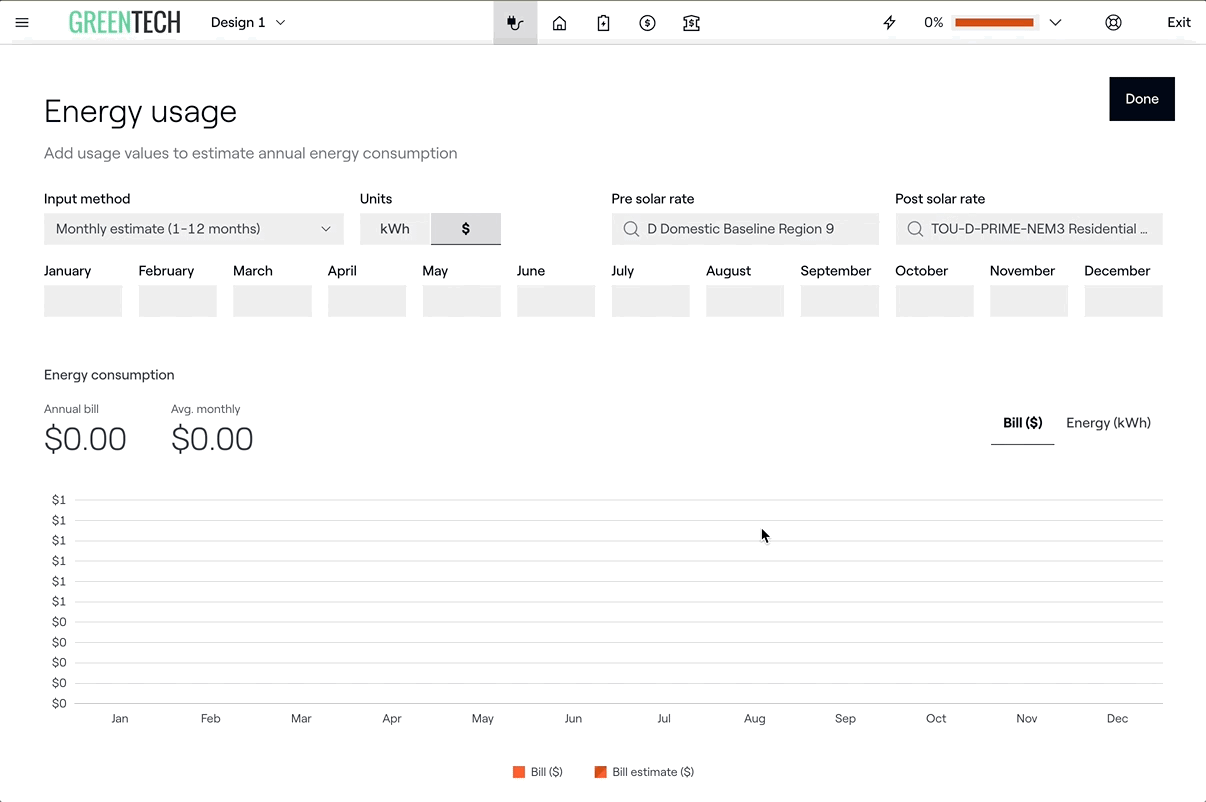Expand the energy offset percentage chevron
Viewport: 1206px width, 802px height.
coord(1055,22)
